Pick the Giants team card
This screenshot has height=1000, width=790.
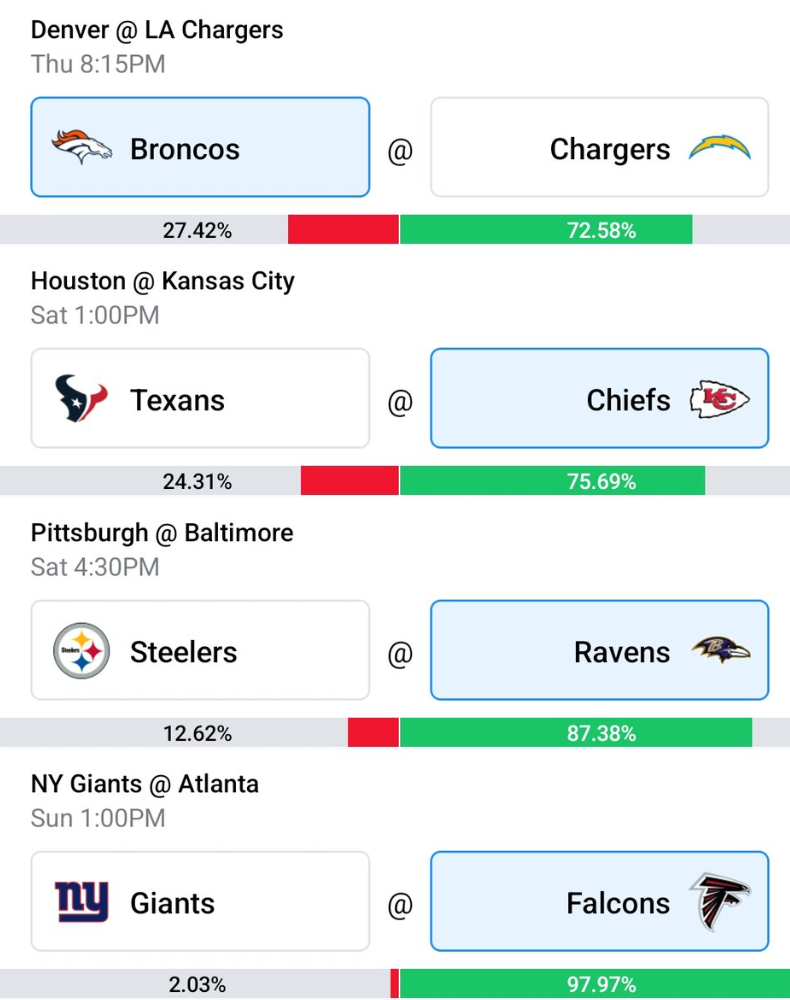(200, 902)
